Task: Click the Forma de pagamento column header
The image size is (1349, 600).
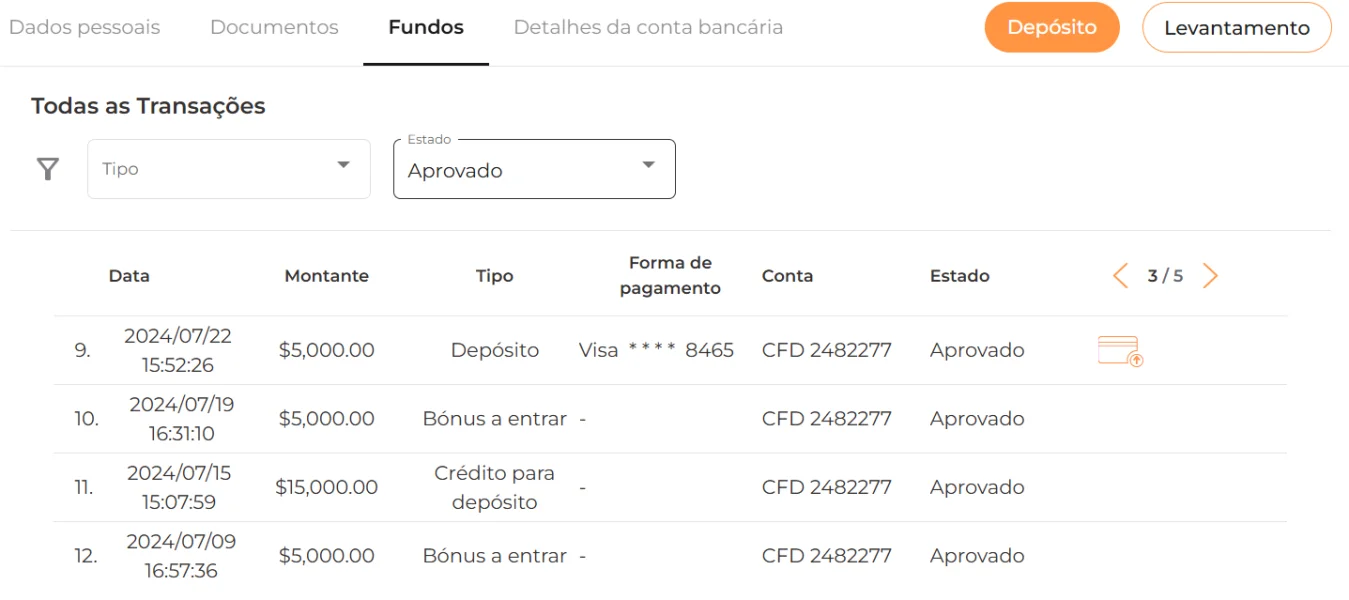Action: (x=670, y=275)
